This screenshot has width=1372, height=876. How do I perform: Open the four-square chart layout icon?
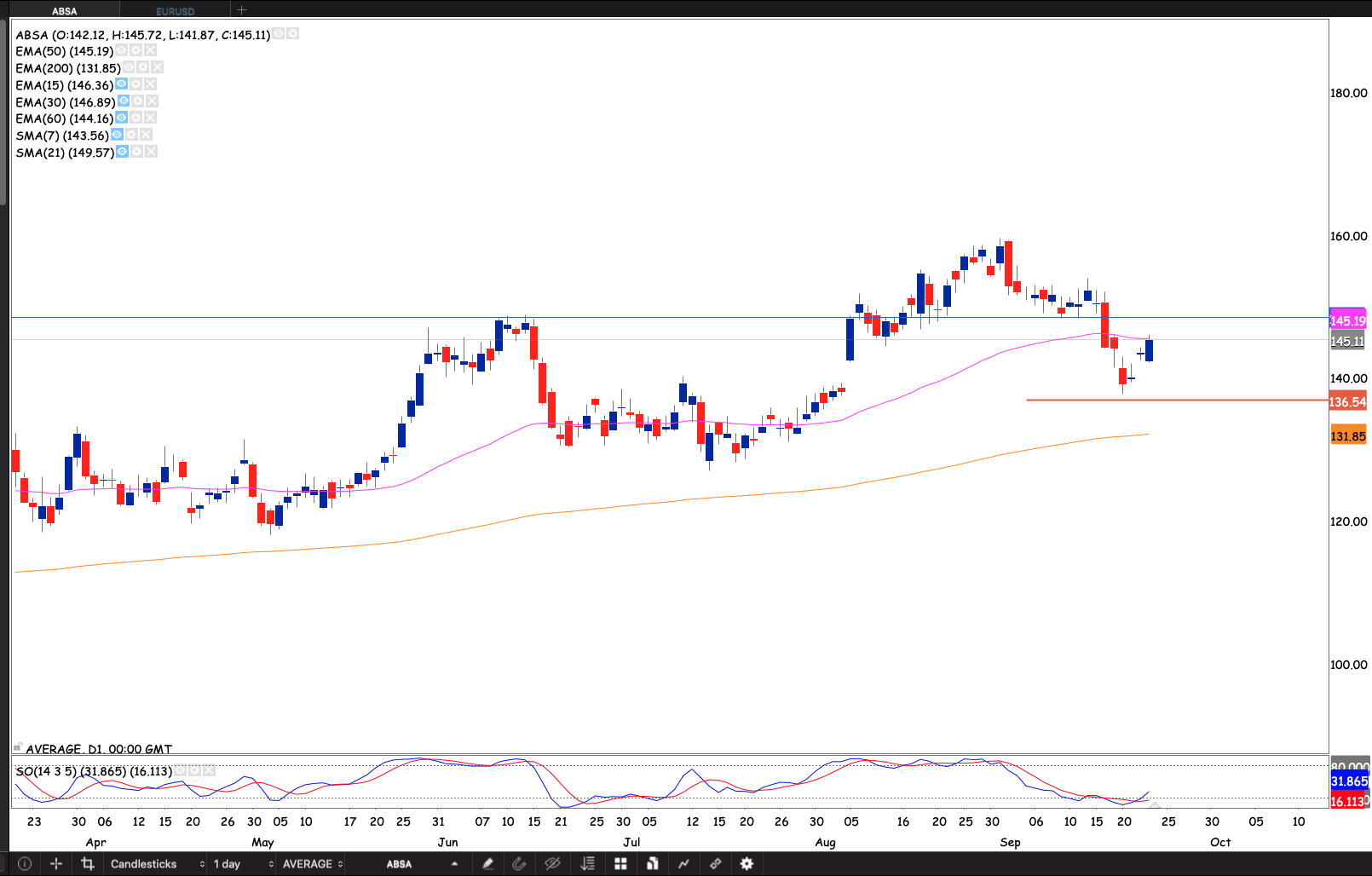click(x=620, y=863)
